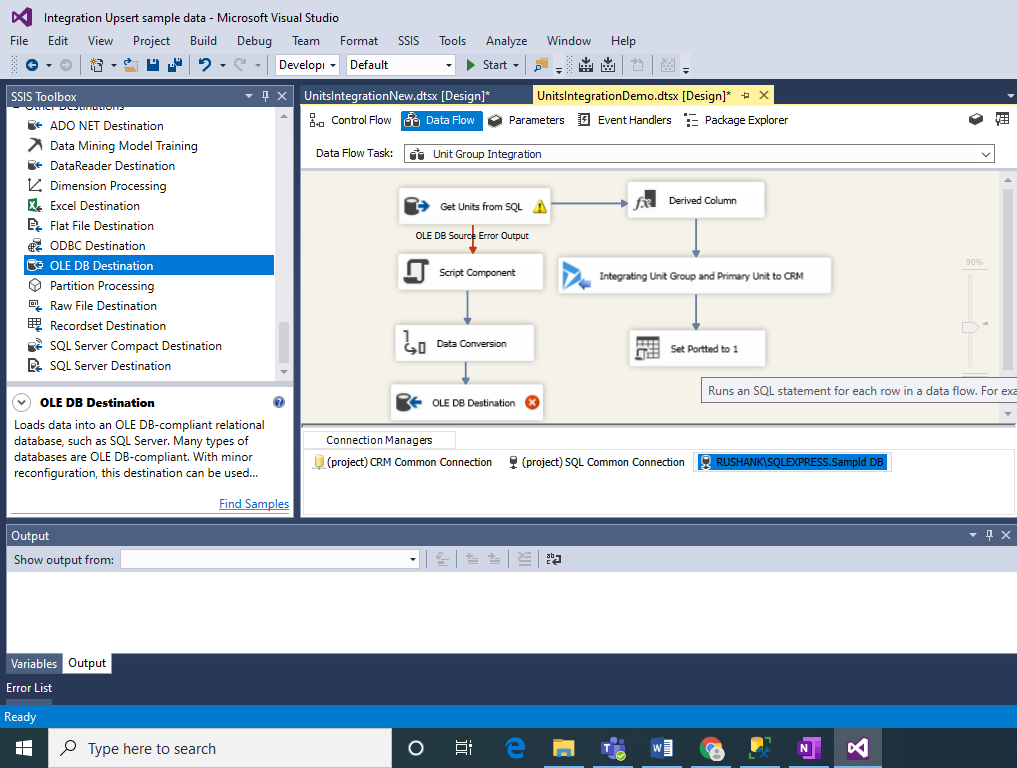Select Recordset Destination in the toolbox
Image resolution: width=1017 pixels, height=768 pixels.
(x=108, y=326)
